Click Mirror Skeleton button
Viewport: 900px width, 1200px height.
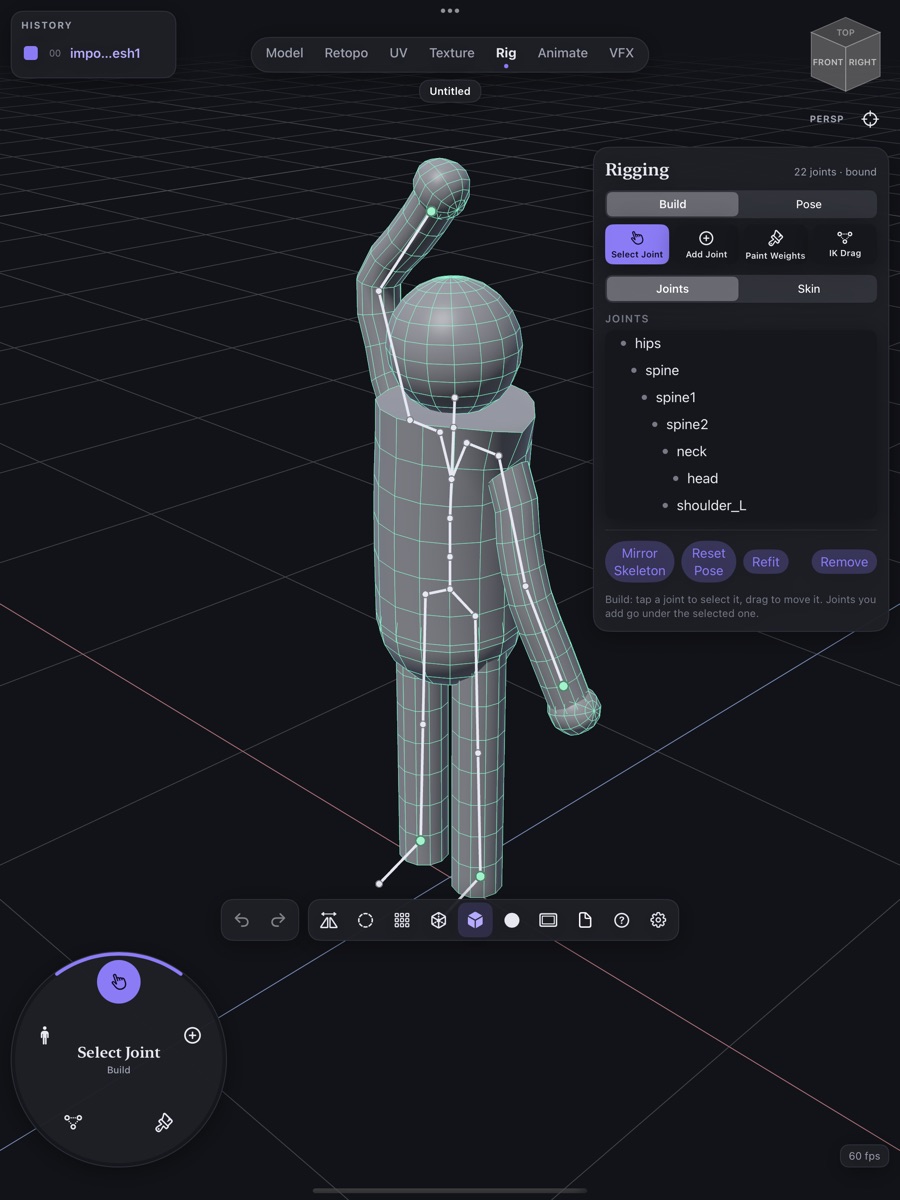click(639, 562)
